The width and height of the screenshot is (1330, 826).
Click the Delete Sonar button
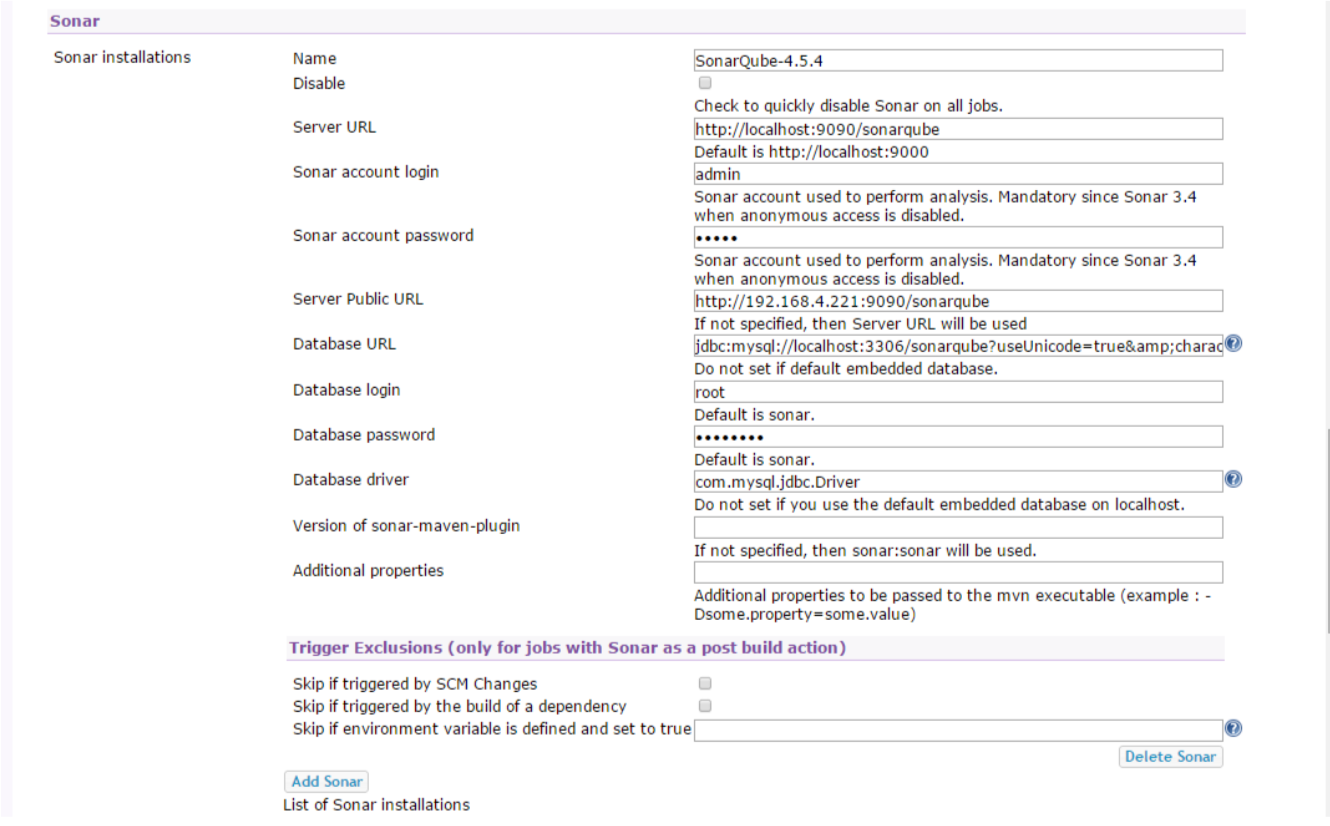[1170, 757]
